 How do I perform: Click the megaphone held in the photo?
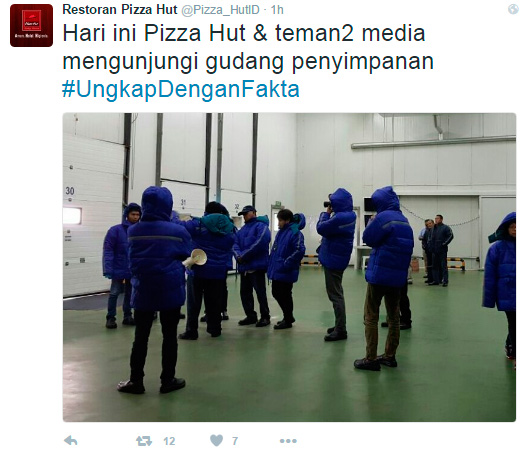tap(196, 258)
